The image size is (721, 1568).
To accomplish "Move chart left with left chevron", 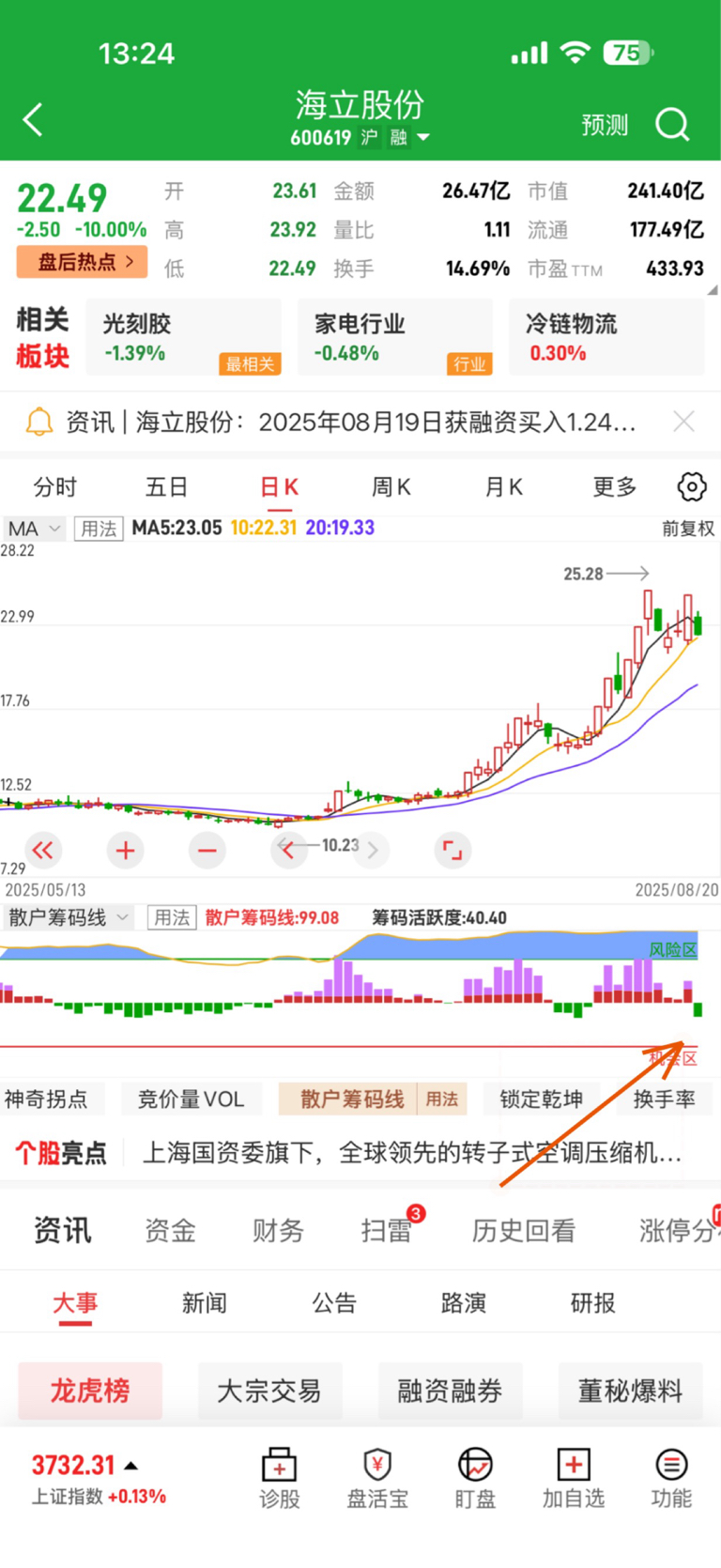I will click(289, 851).
